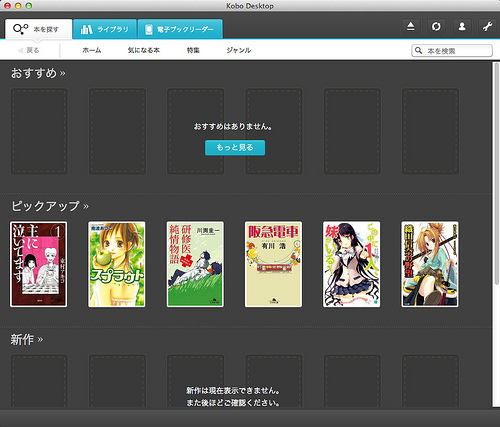500x427 pixels.
Task: Click the 新作は現在表示できません message
Action: pos(233,390)
